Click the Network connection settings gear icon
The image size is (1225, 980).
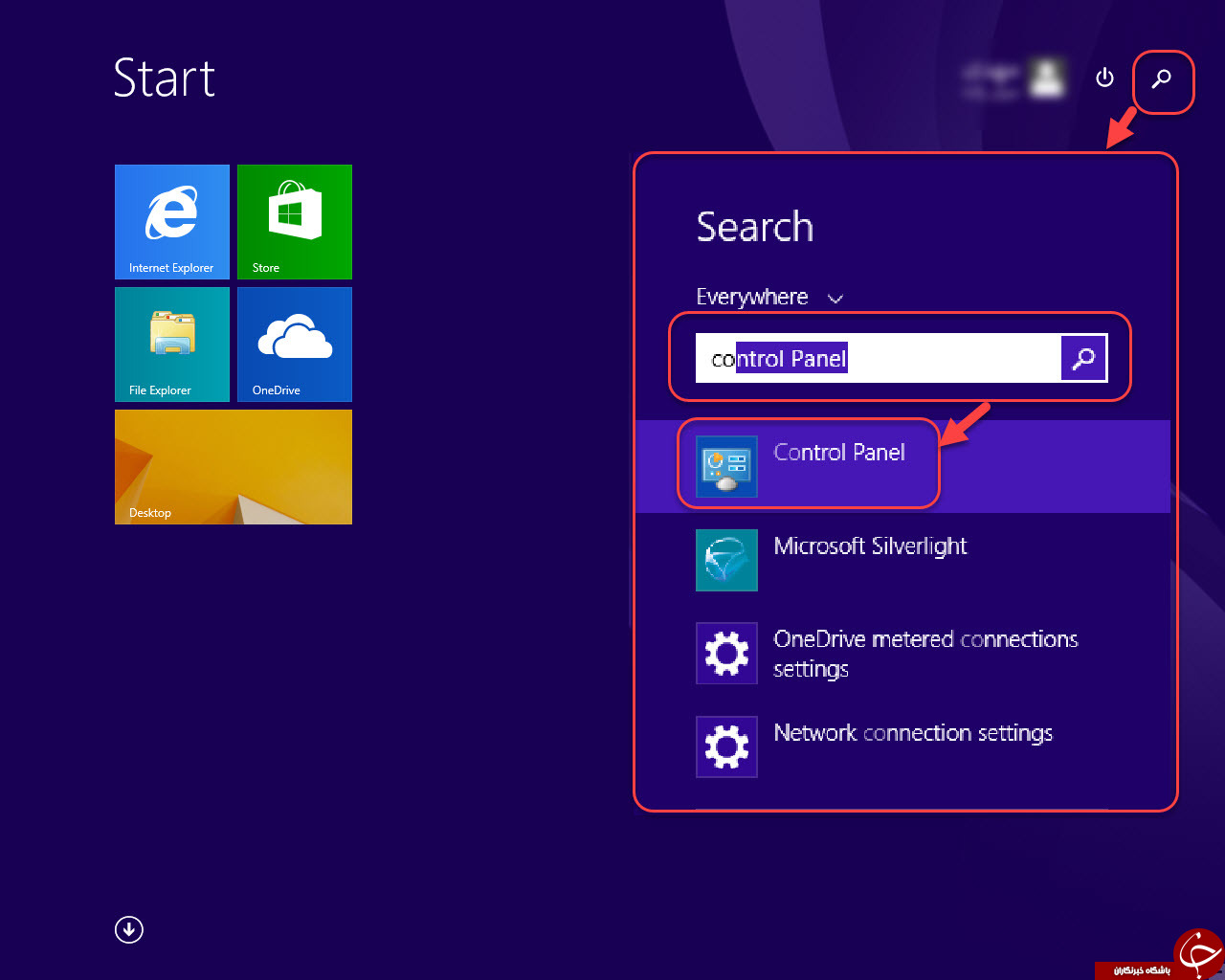[726, 746]
